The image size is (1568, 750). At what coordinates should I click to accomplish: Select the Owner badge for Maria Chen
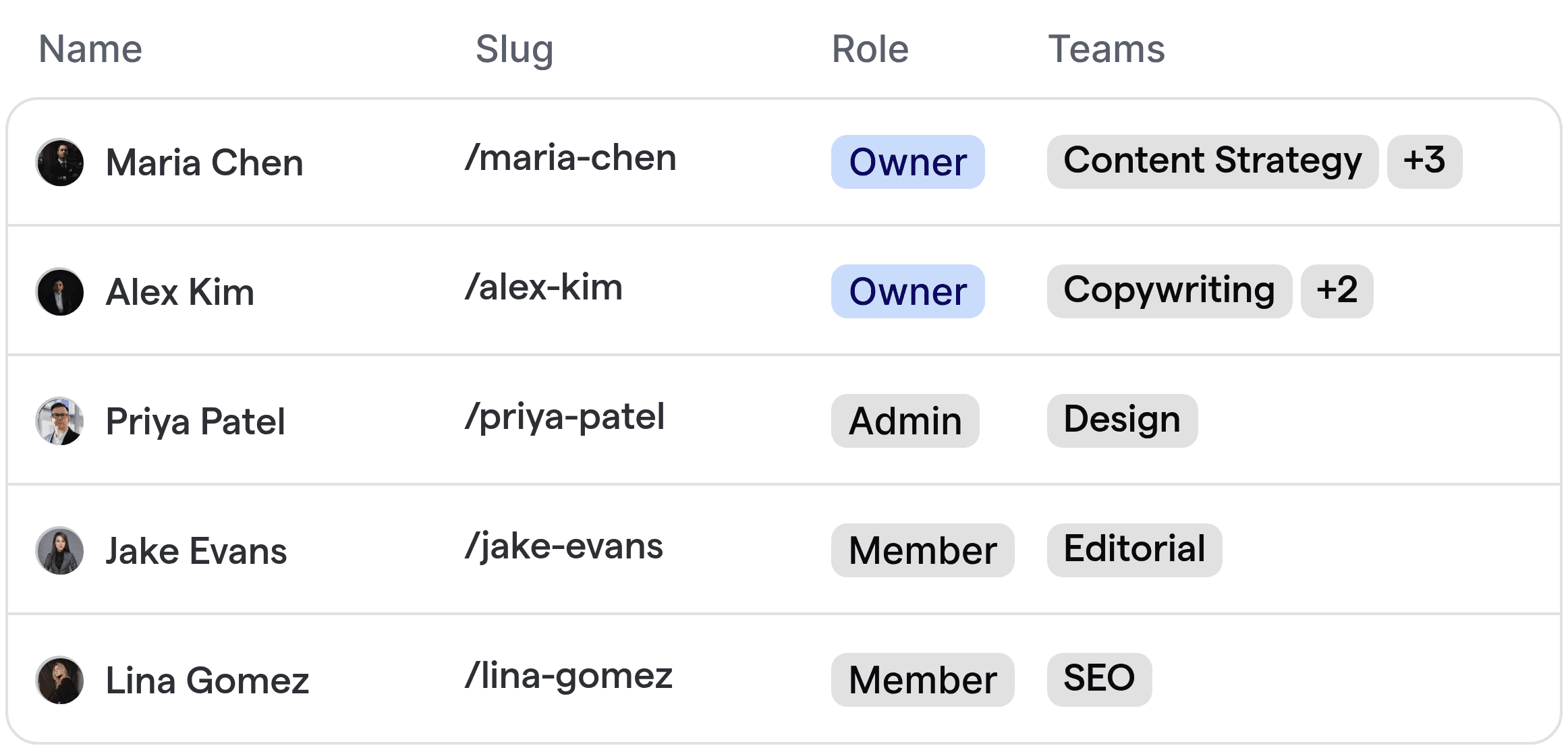click(x=907, y=162)
